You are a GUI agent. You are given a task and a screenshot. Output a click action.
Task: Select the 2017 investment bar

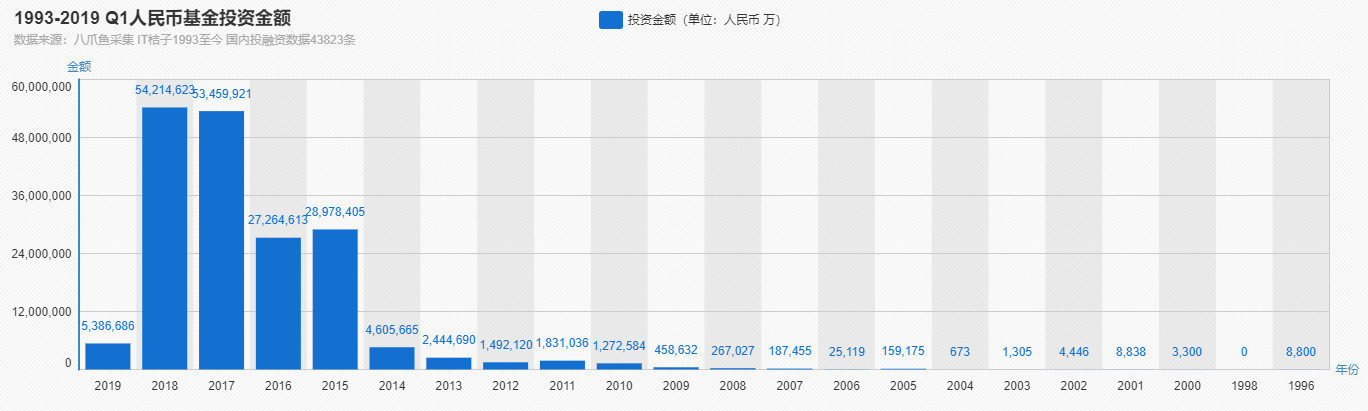tap(221, 240)
